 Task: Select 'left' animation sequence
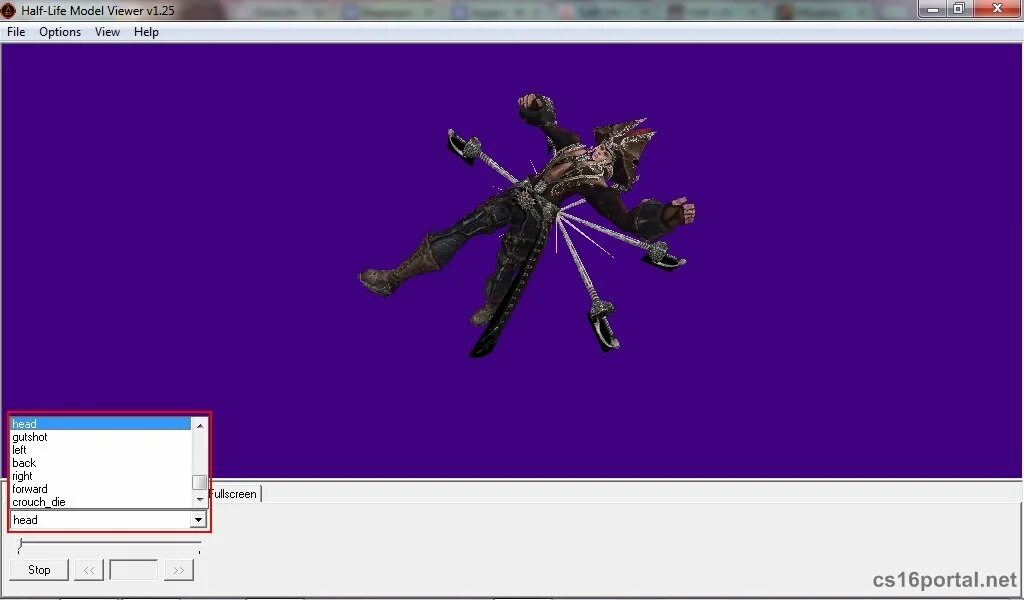point(101,450)
